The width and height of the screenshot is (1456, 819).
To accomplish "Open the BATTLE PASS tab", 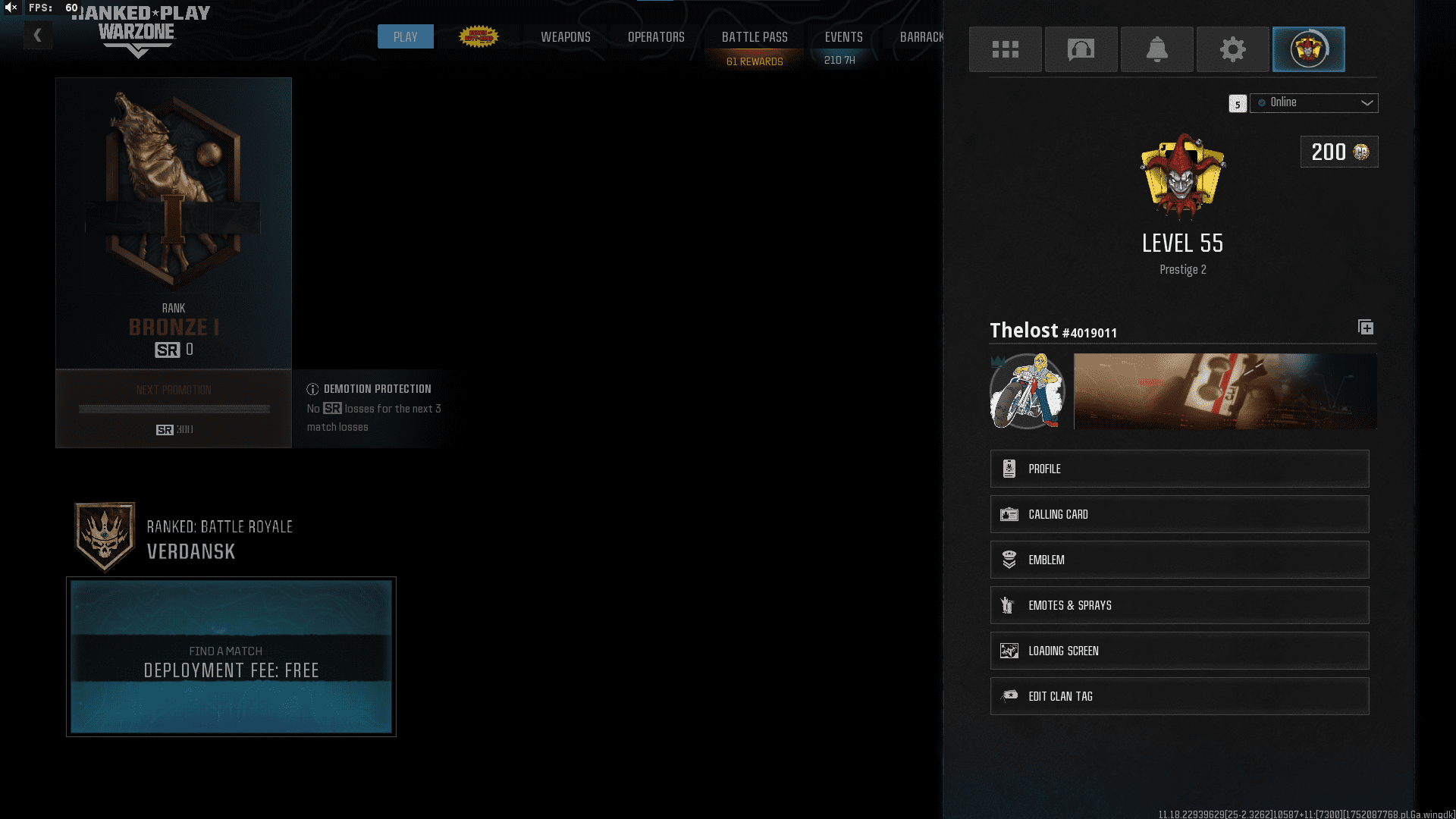I will click(755, 36).
